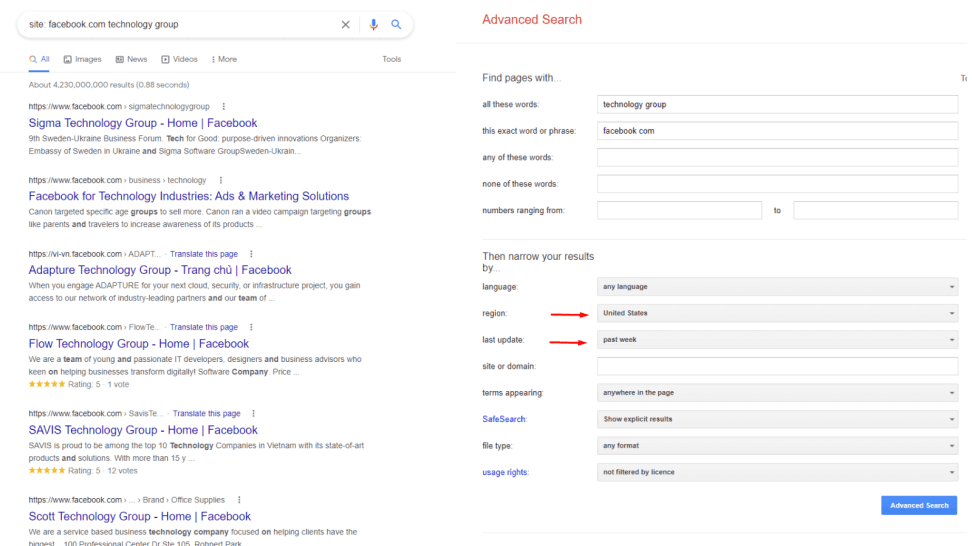Open options dots on Flow Technology result row

[251, 327]
